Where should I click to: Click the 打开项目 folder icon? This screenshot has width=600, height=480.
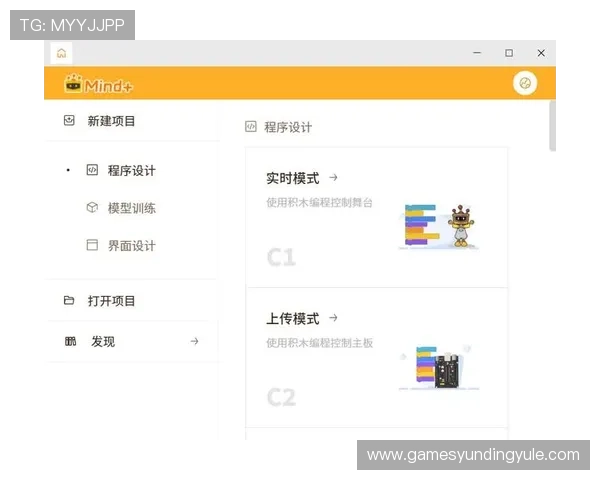tap(69, 300)
